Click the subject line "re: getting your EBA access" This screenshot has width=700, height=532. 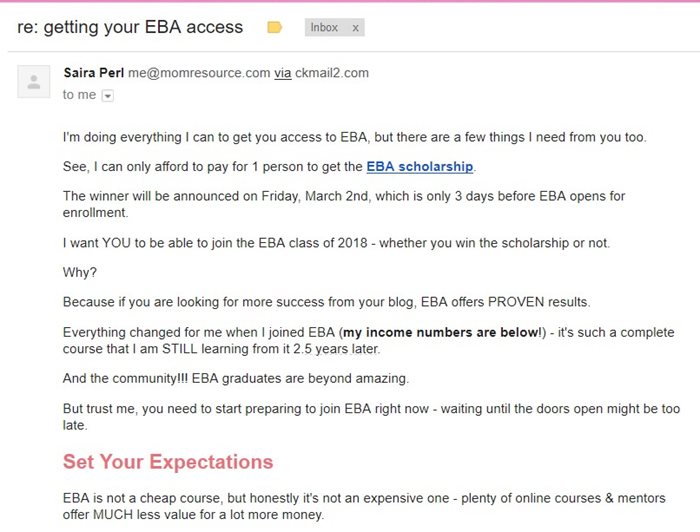[x=130, y=27]
